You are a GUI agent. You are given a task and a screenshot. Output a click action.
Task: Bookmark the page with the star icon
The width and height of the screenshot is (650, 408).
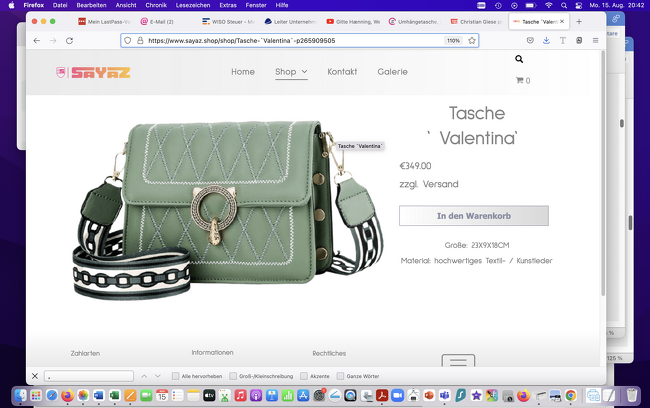point(472,41)
